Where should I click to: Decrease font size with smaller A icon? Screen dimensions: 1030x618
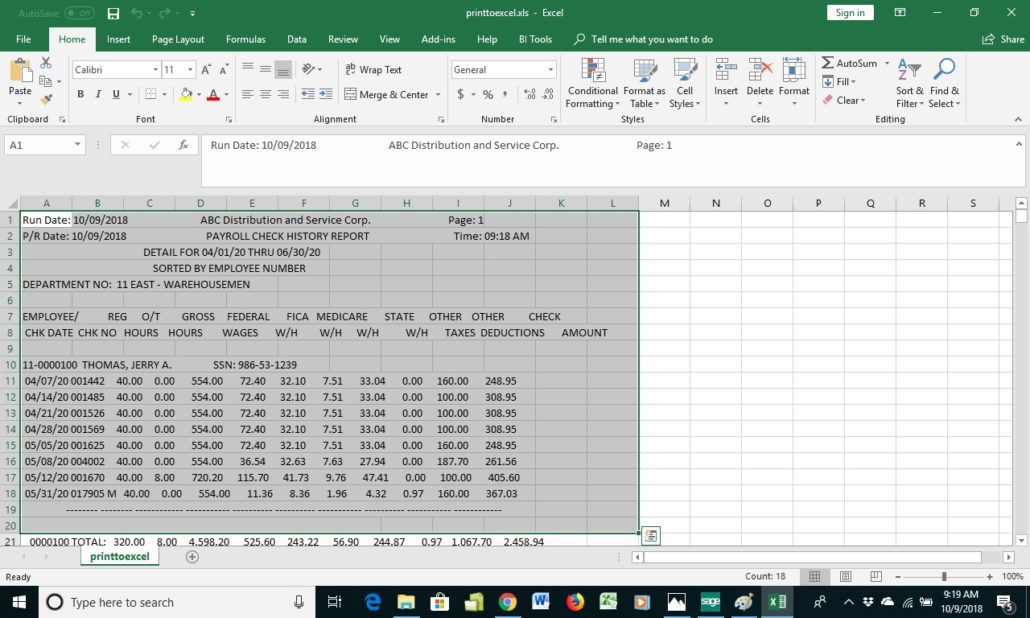224,70
